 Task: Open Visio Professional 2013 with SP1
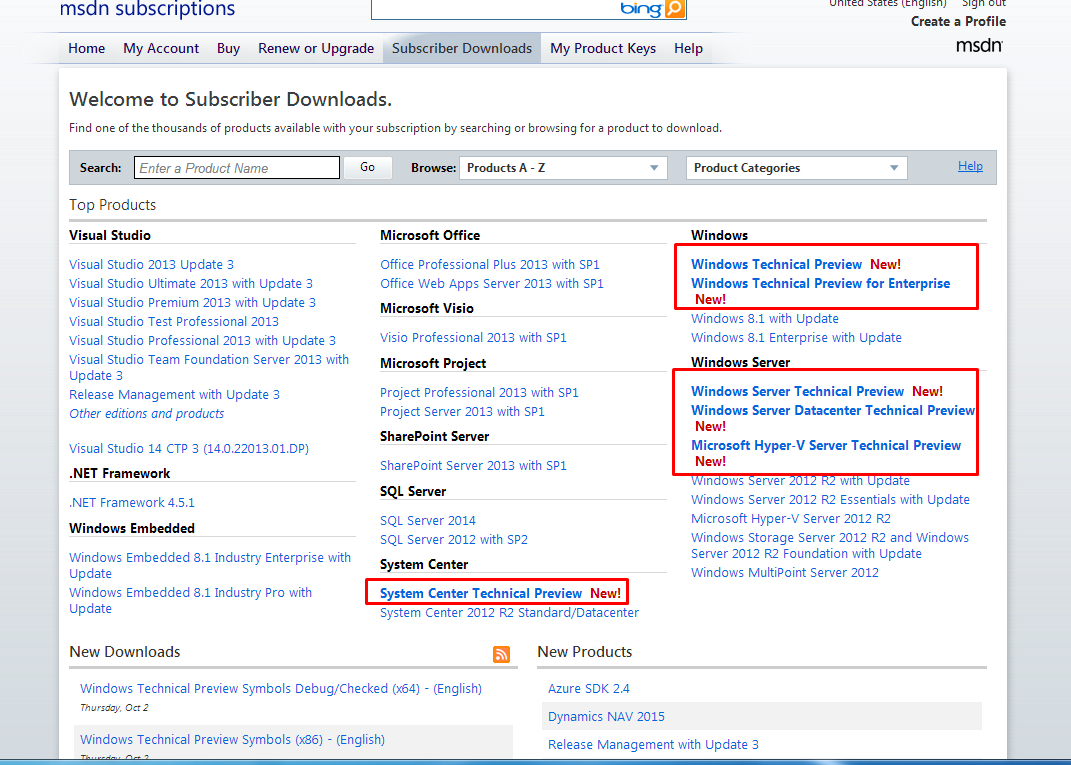tap(473, 337)
